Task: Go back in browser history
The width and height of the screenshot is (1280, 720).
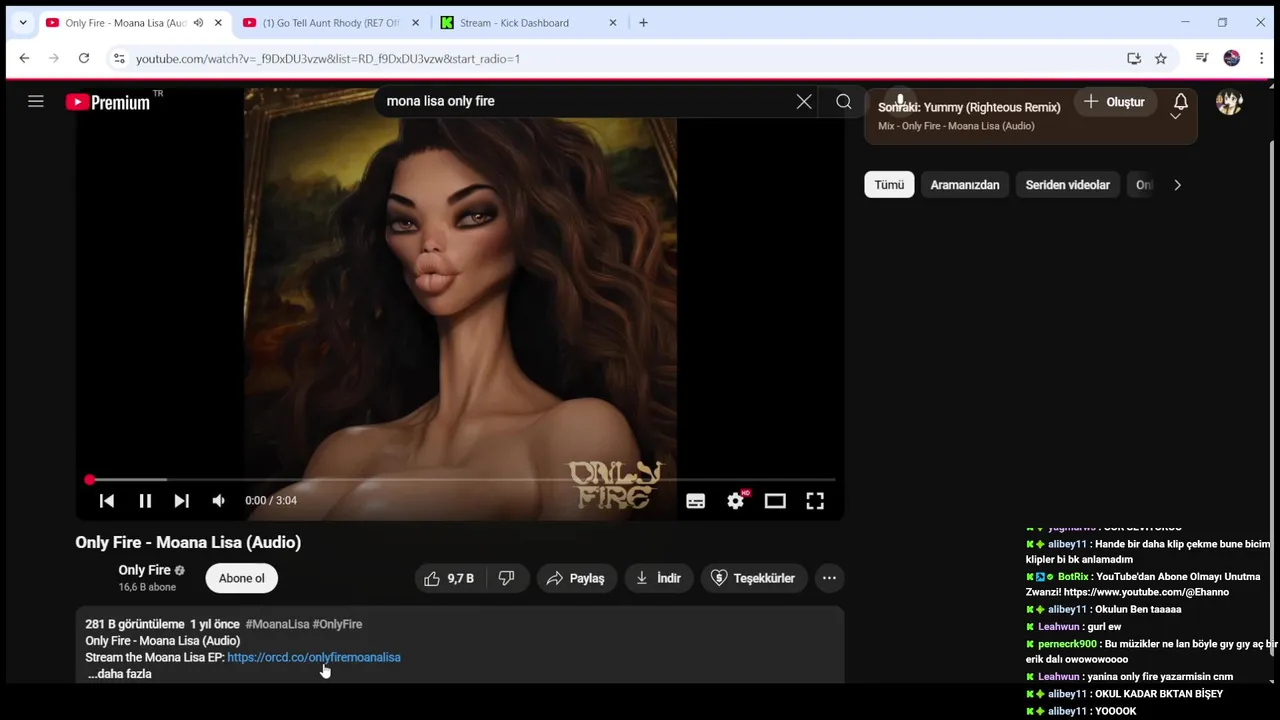Action: (24, 59)
